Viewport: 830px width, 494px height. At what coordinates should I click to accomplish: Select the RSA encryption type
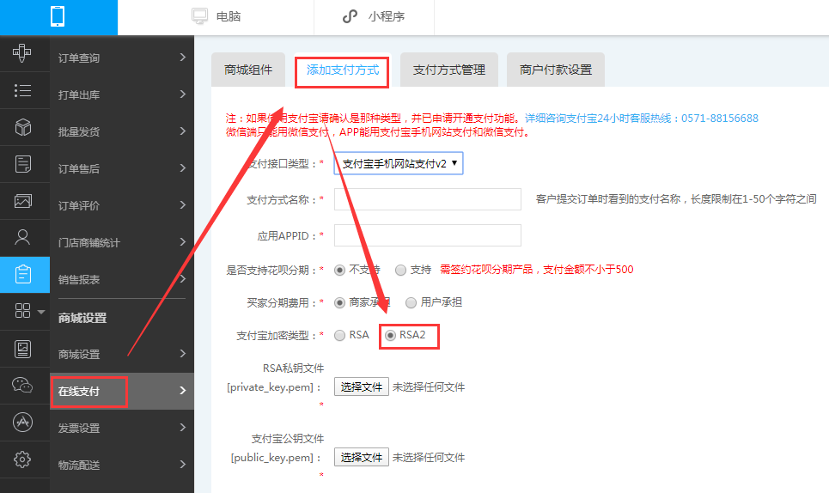340,335
